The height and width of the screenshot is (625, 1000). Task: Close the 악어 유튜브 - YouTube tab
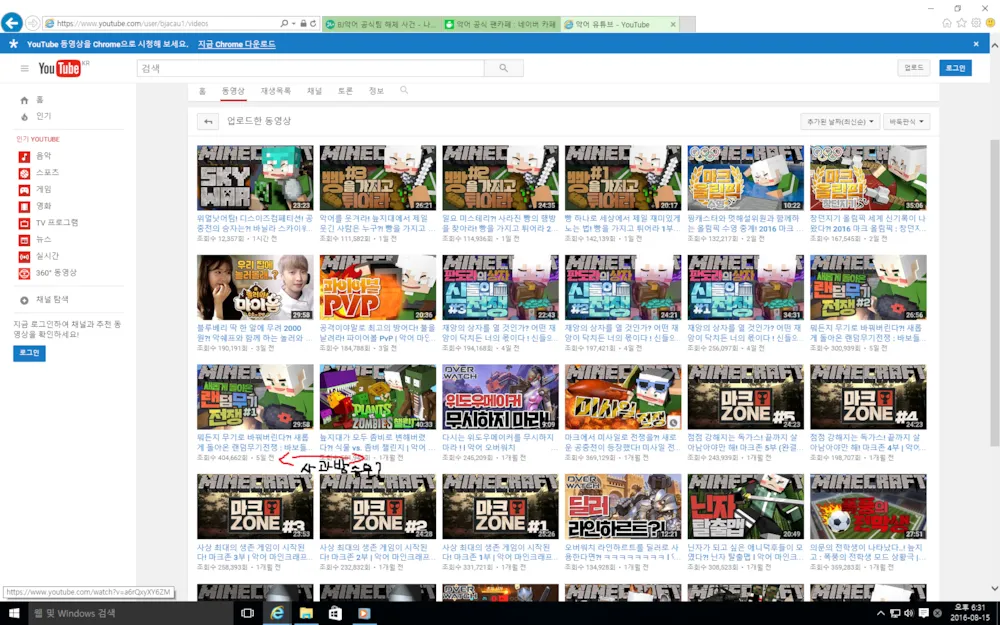(673, 24)
